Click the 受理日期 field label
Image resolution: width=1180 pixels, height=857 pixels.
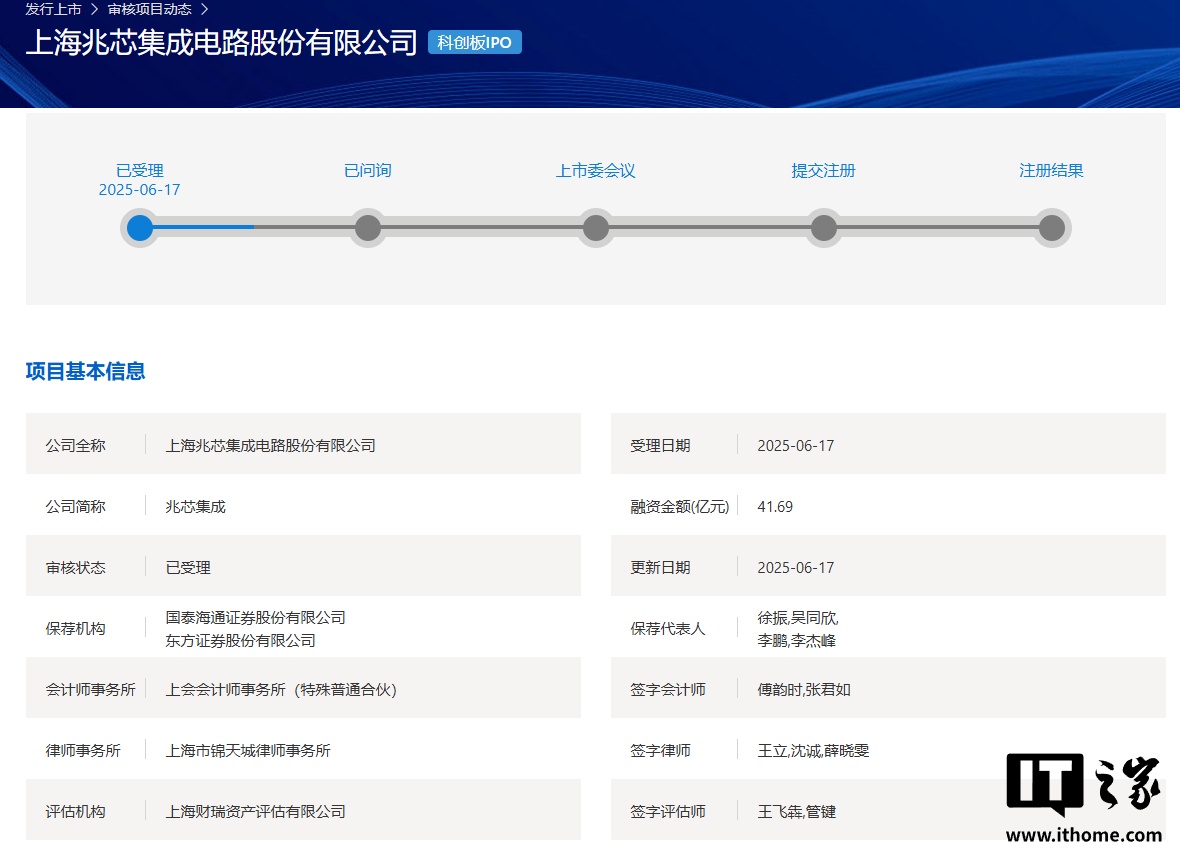pyautogui.click(x=660, y=445)
